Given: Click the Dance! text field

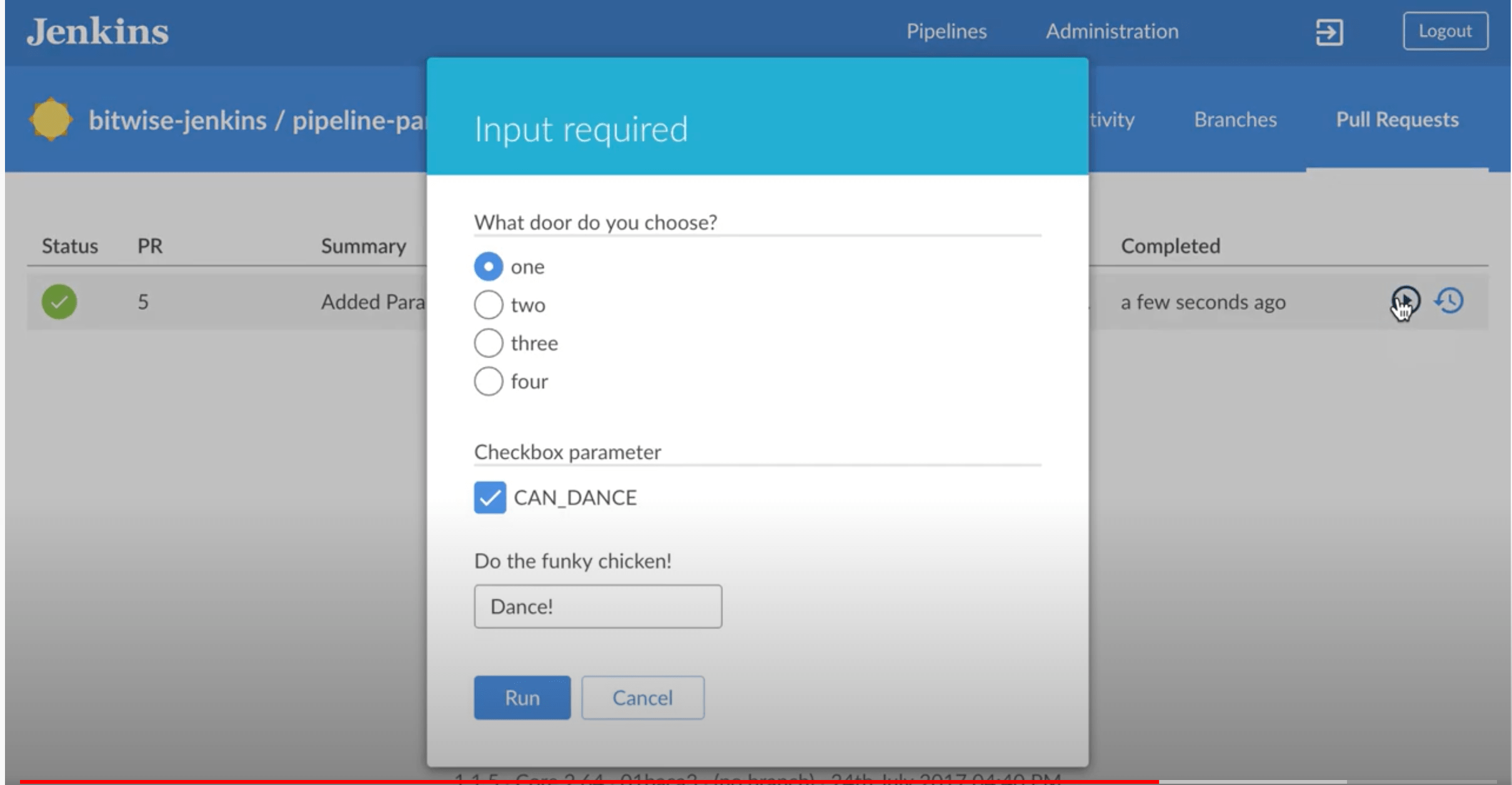Looking at the screenshot, I should (598, 606).
